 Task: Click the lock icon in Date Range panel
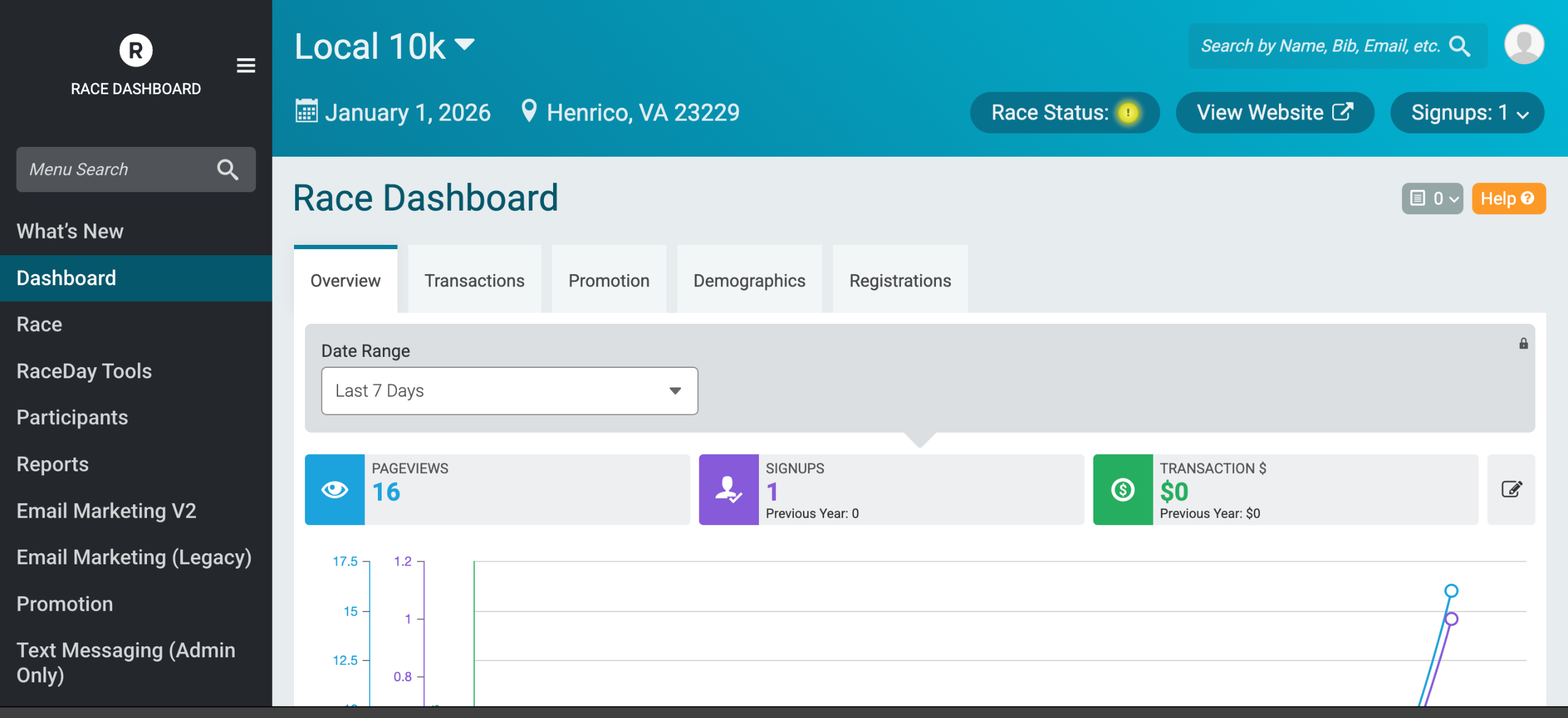(x=1523, y=343)
